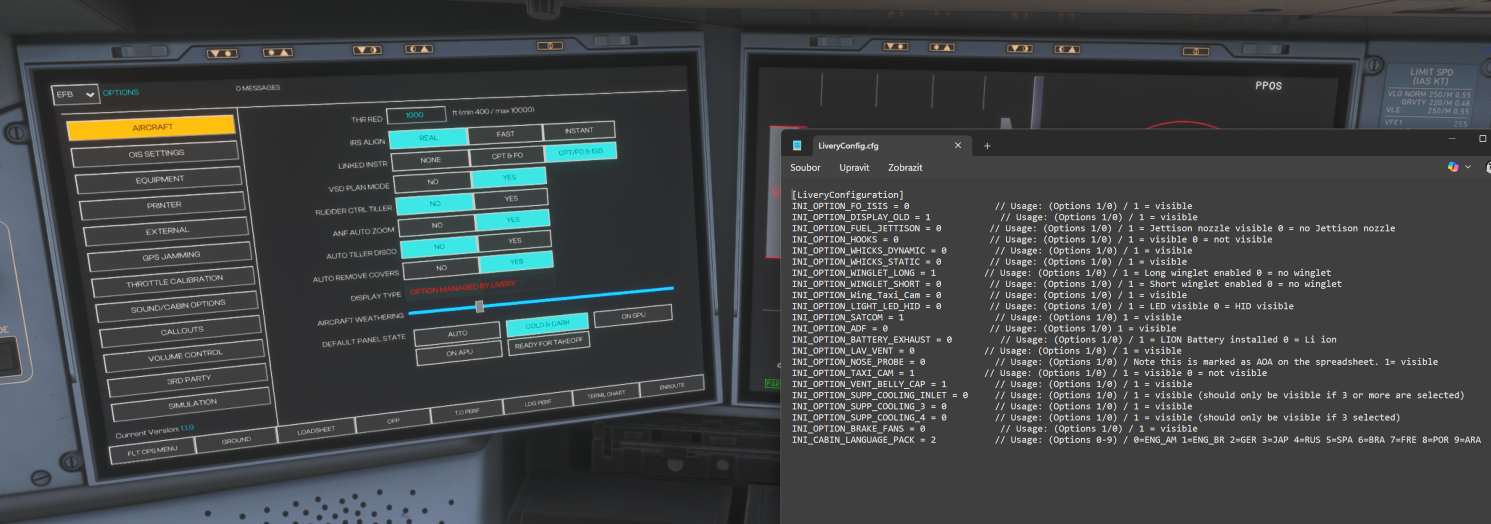This screenshot has width=1491, height=524.
Task: Set IRS ALIGN to FAST
Action: tap(505, 134)
